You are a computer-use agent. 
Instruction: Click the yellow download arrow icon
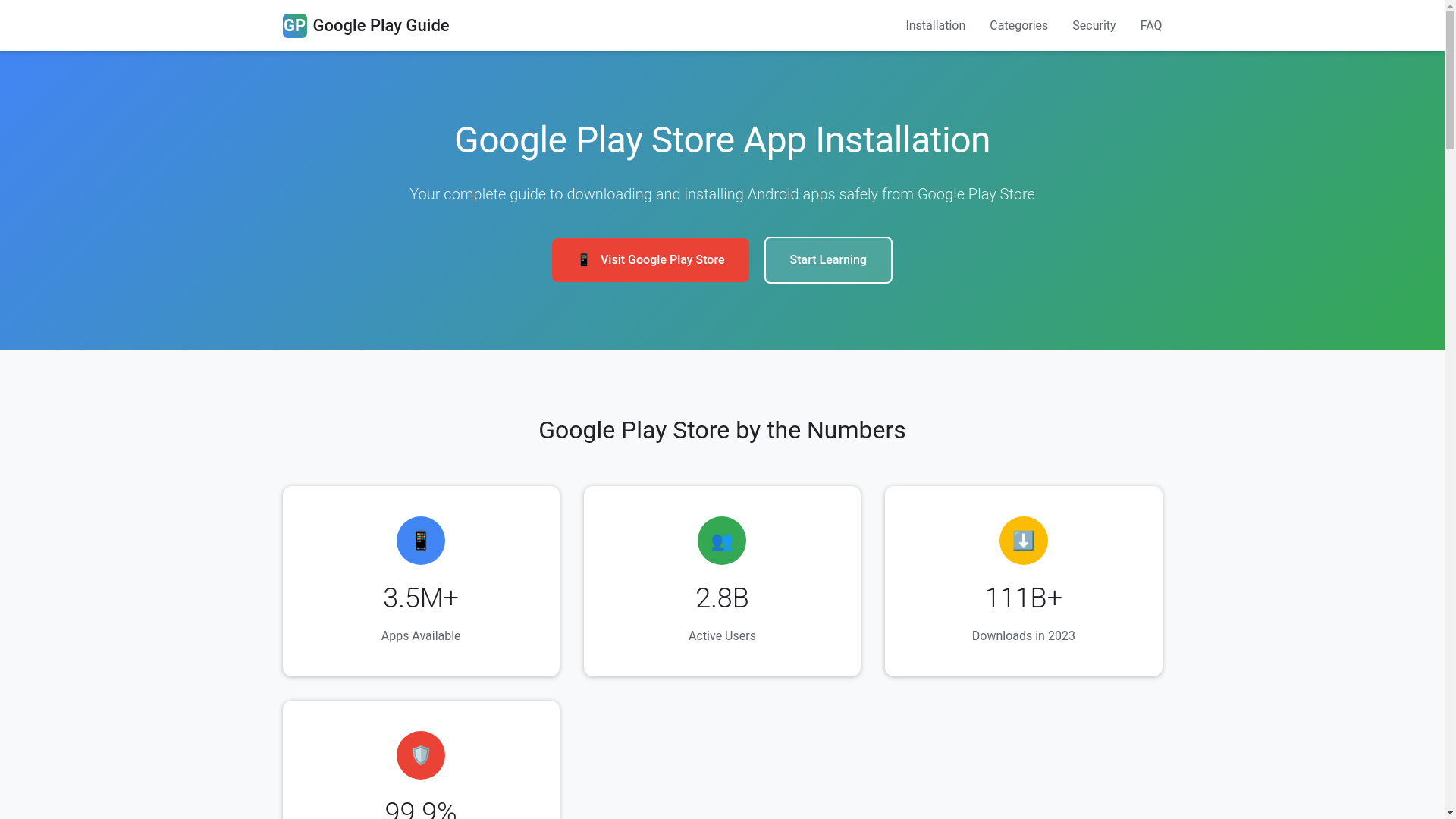(x=1023, y=541)
